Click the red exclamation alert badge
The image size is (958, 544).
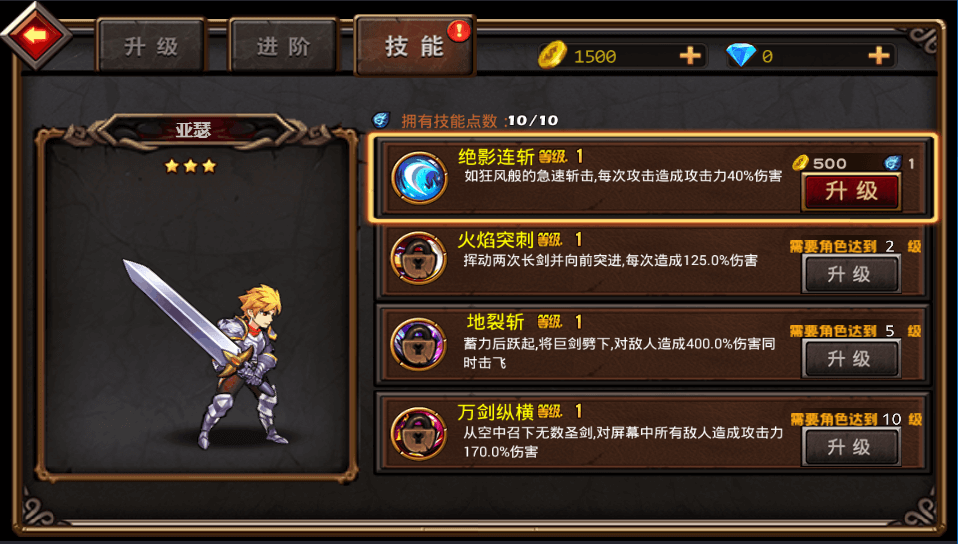[x=459, y=31]
